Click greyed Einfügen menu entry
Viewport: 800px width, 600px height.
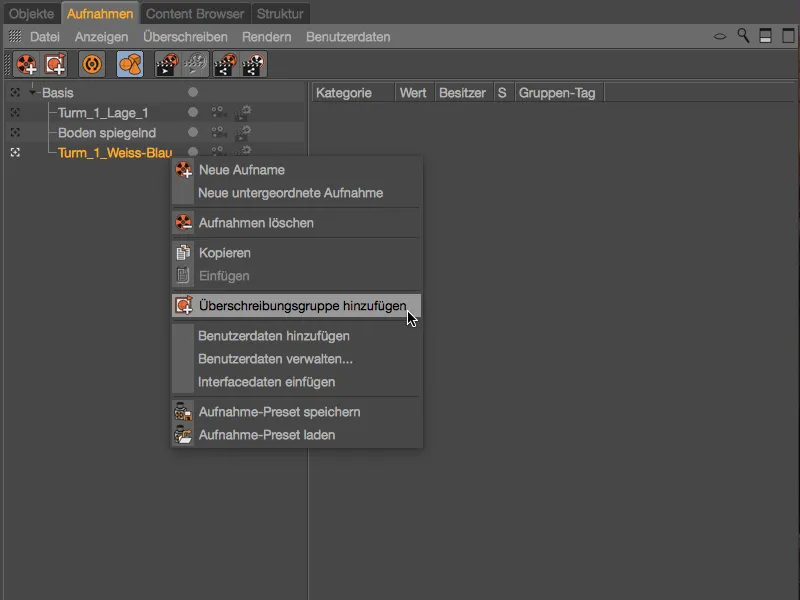coord(297,276)
